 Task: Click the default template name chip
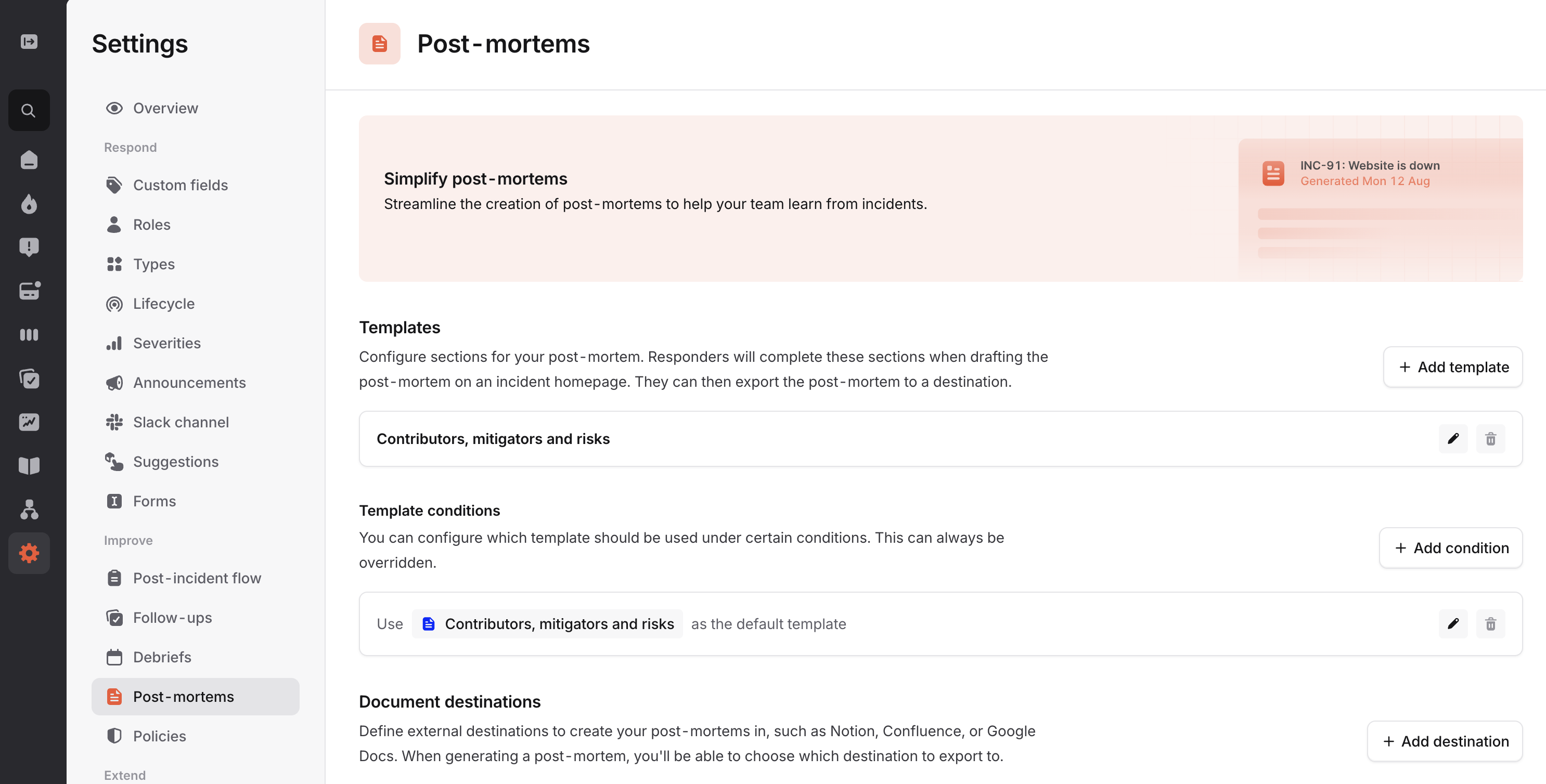coord(547,624)
